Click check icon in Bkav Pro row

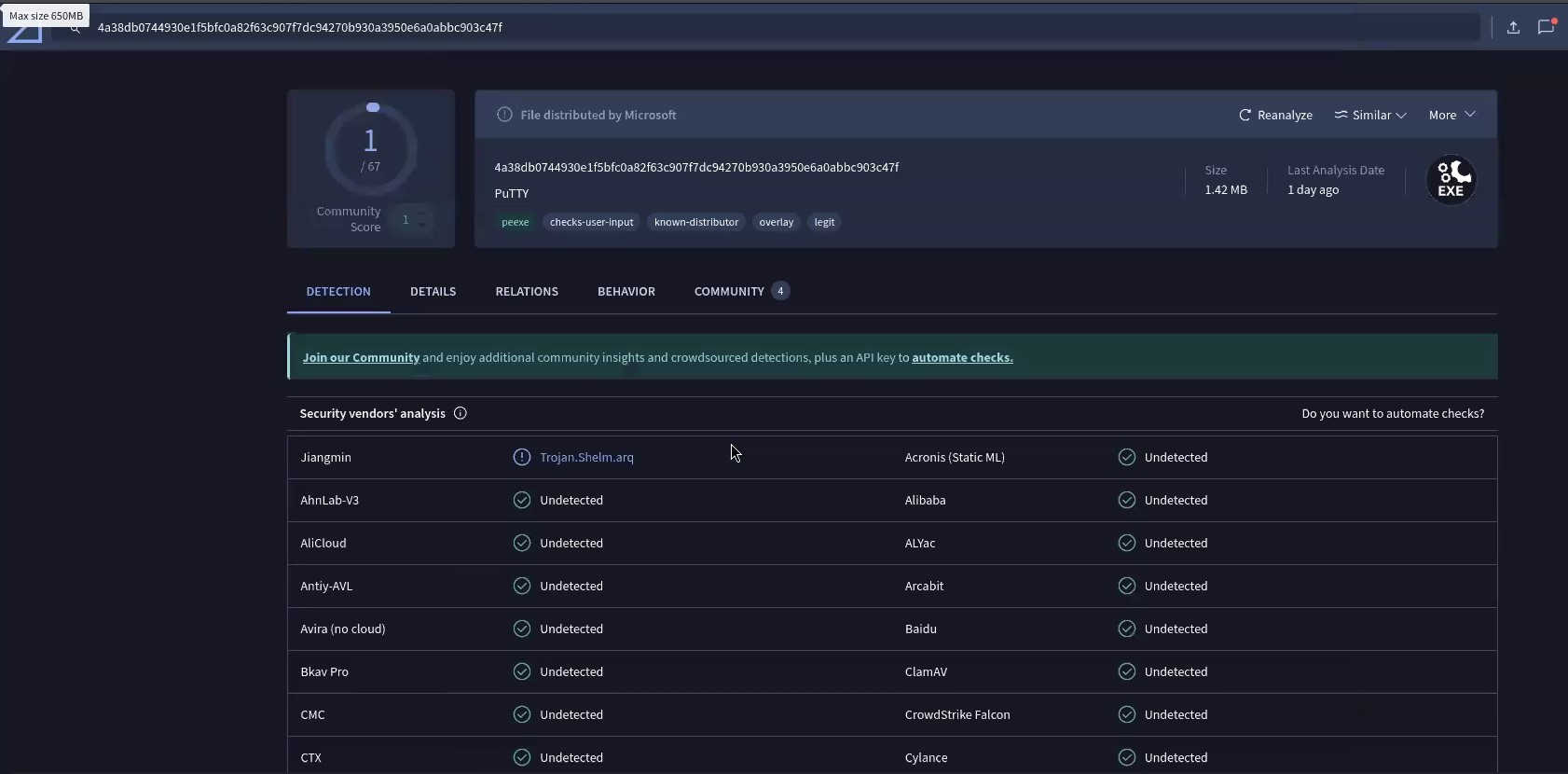[522, 671]
